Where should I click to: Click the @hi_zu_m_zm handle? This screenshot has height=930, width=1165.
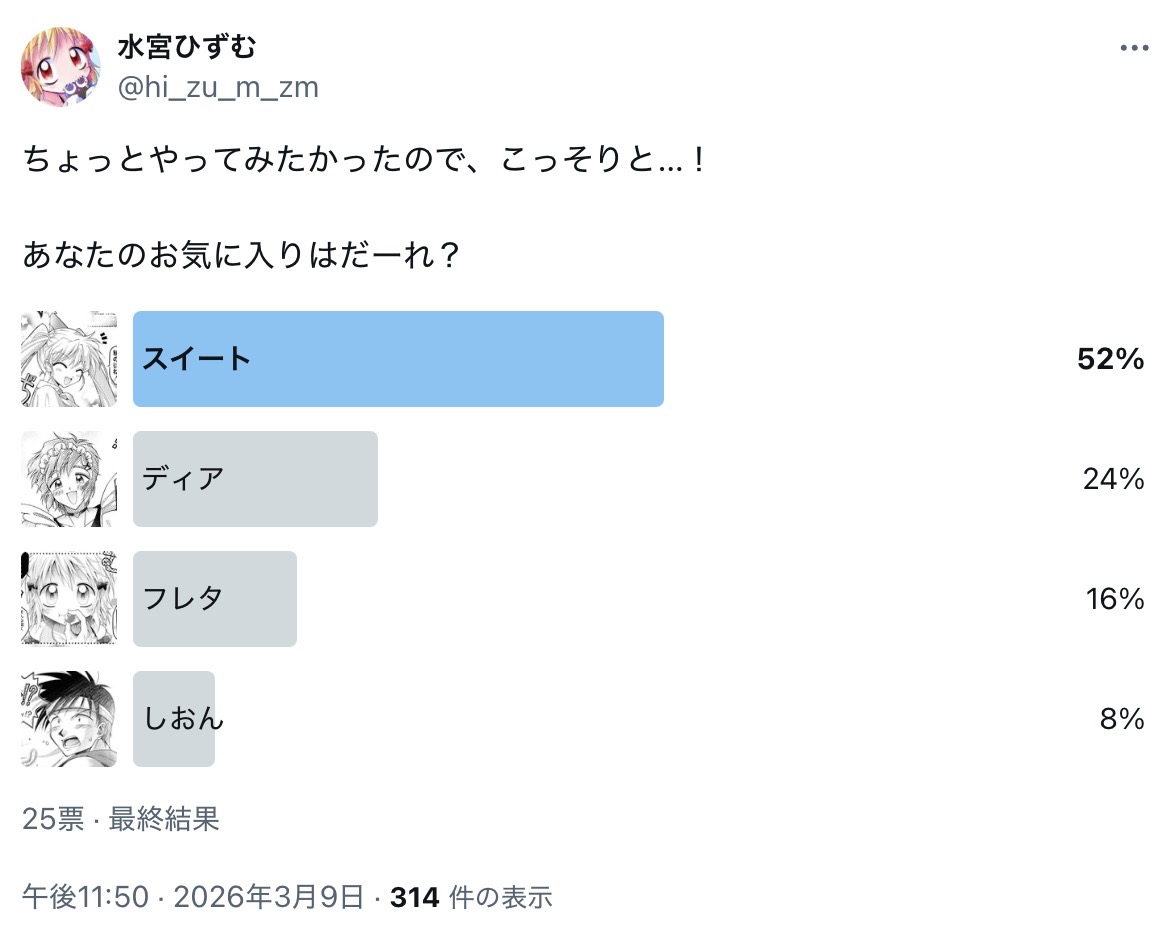pyautogui.click(x=218, y=88)
